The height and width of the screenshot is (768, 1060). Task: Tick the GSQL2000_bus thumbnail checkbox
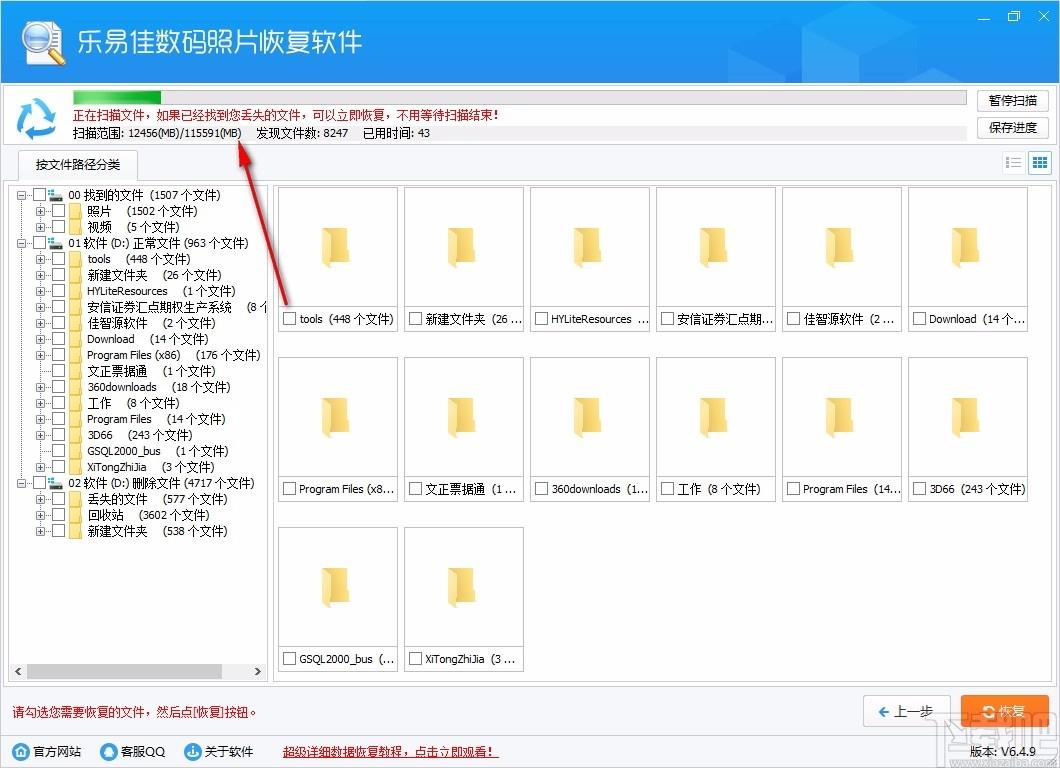click(x=290, y=658)
